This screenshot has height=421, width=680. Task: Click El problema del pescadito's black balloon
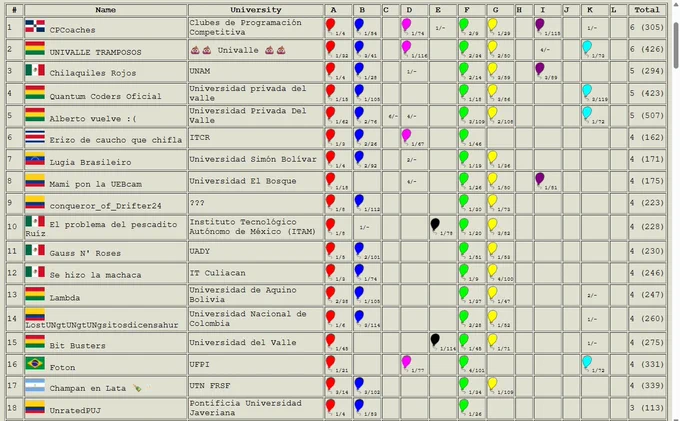[x=435, y=225]
